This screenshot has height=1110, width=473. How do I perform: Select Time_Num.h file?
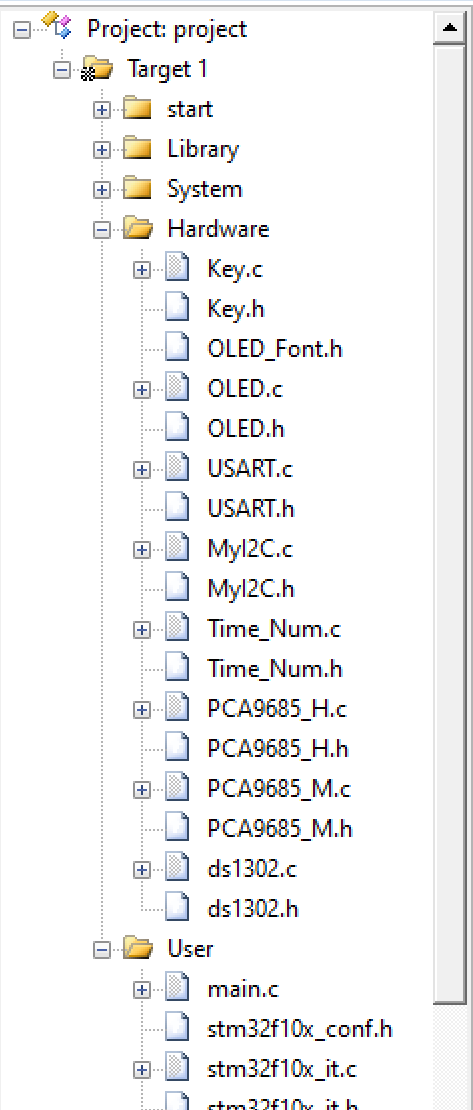point(275,668)
